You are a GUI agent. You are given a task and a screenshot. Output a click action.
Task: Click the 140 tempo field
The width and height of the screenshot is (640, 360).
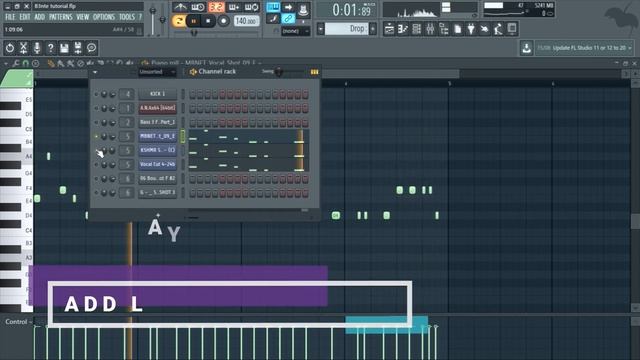tap(246, 21)
